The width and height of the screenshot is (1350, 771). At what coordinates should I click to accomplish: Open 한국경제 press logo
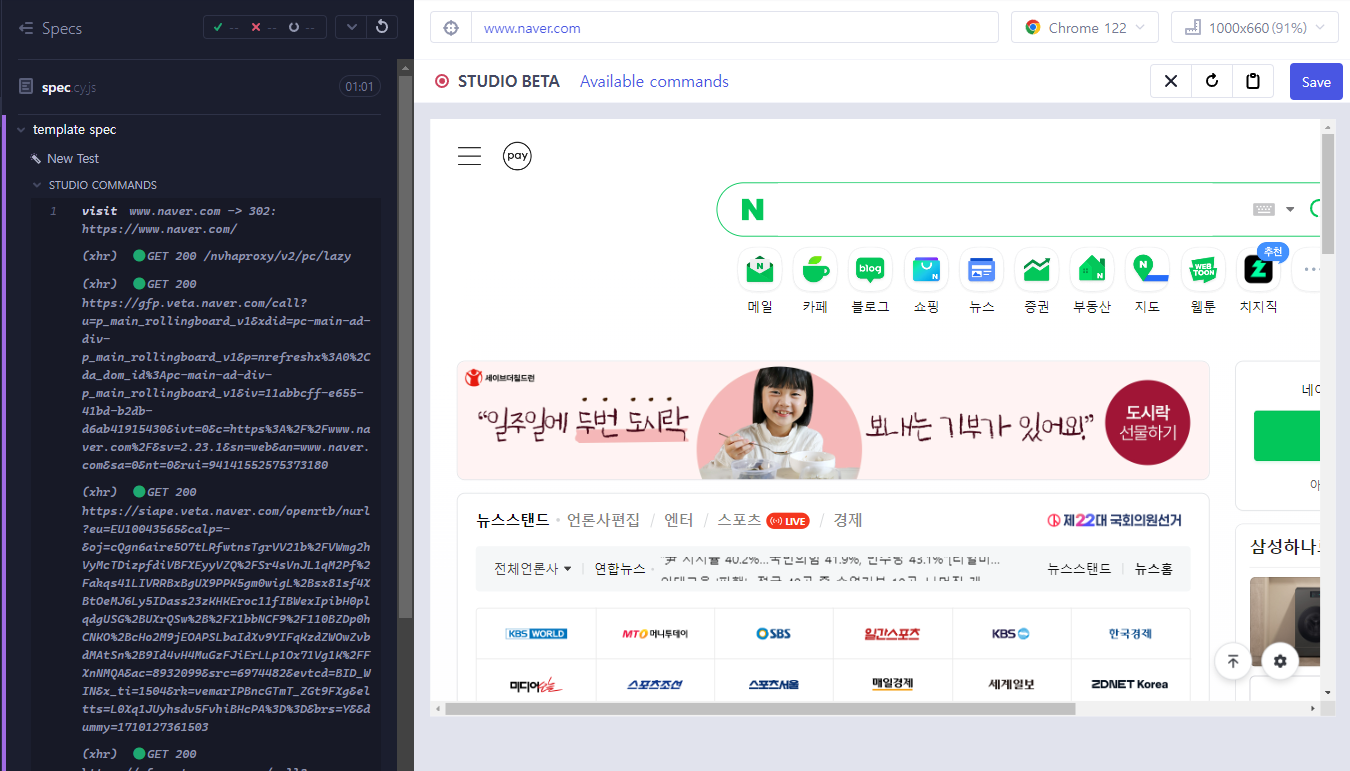coord(1130,633)
